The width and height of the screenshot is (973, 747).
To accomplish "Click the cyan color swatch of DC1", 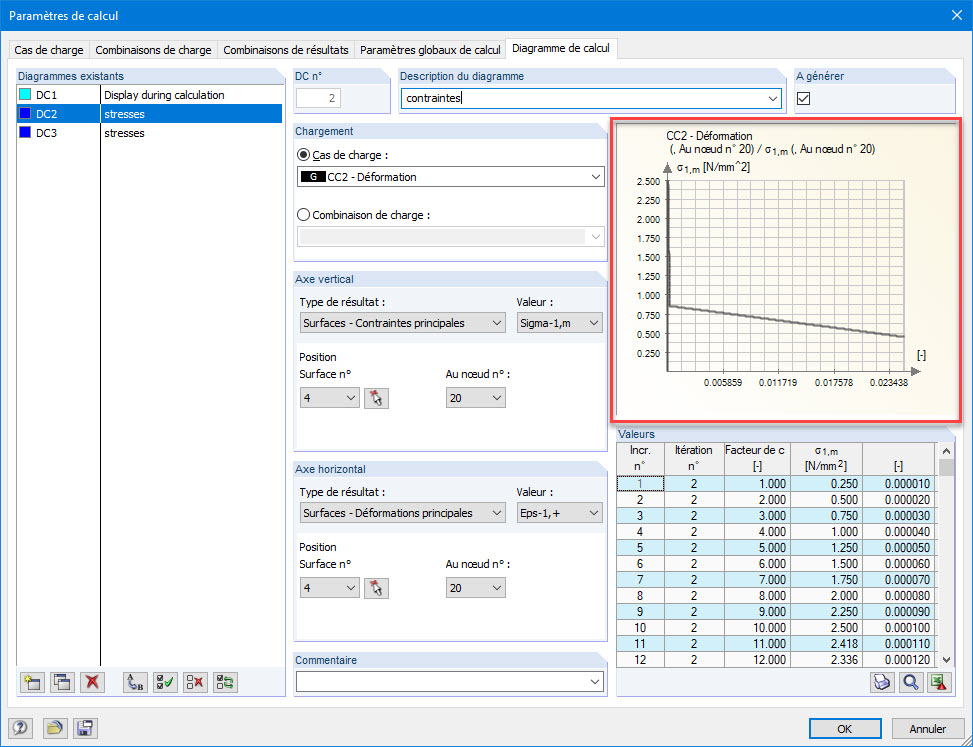I will click(25, 94).
